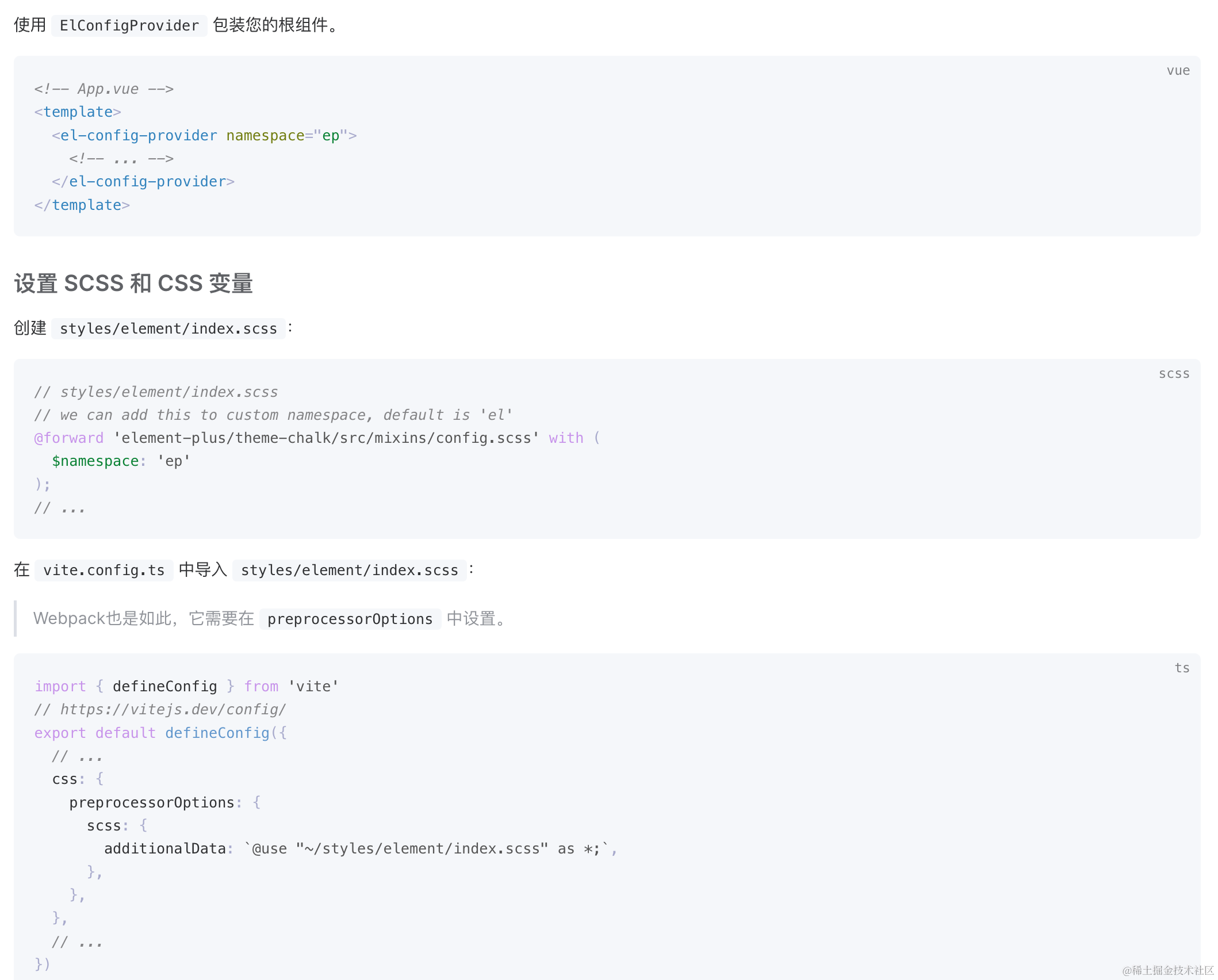Select the inline code "ElConfigProvider"
Screen dimensions: 1218x980
(128, 25)
